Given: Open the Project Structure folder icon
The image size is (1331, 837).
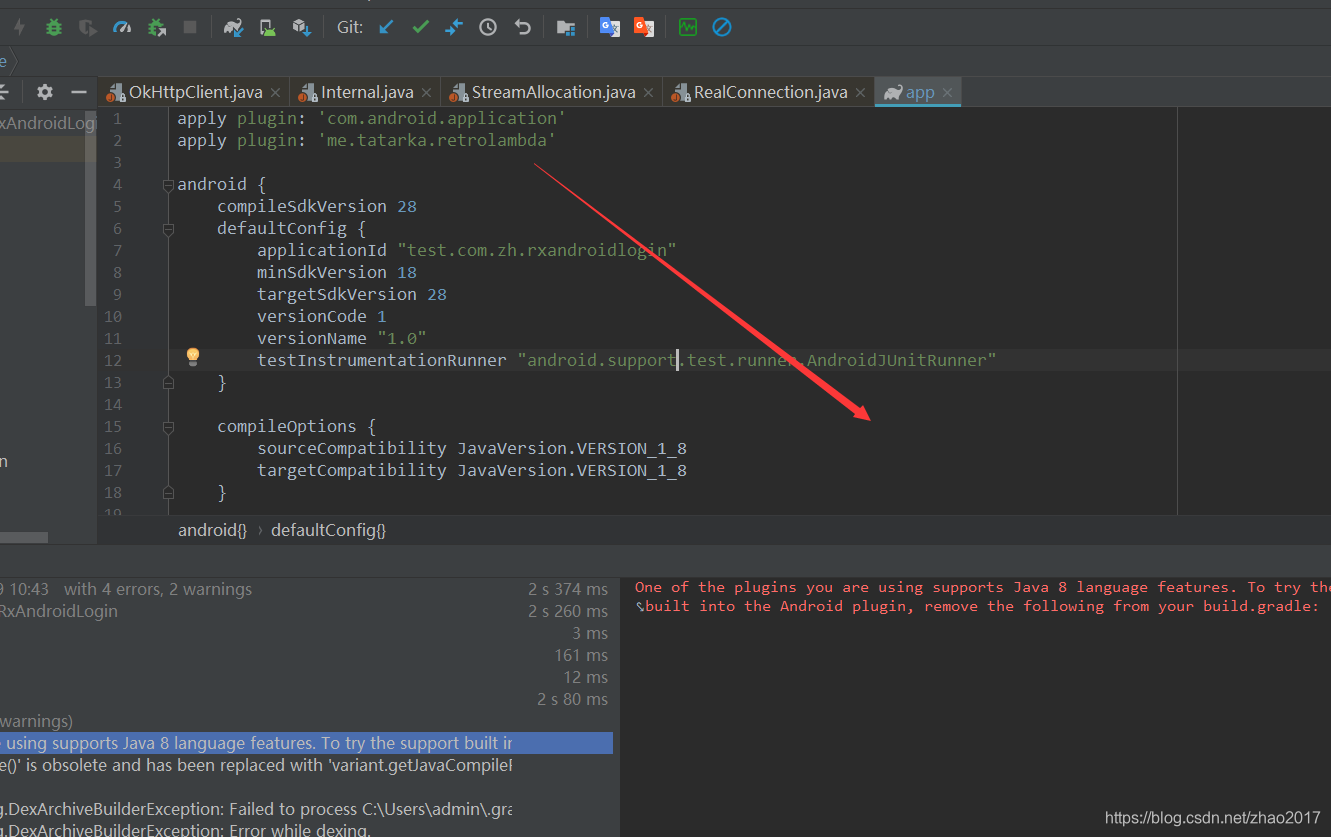Looking at the screenshot, I should (x=566, y=28).
